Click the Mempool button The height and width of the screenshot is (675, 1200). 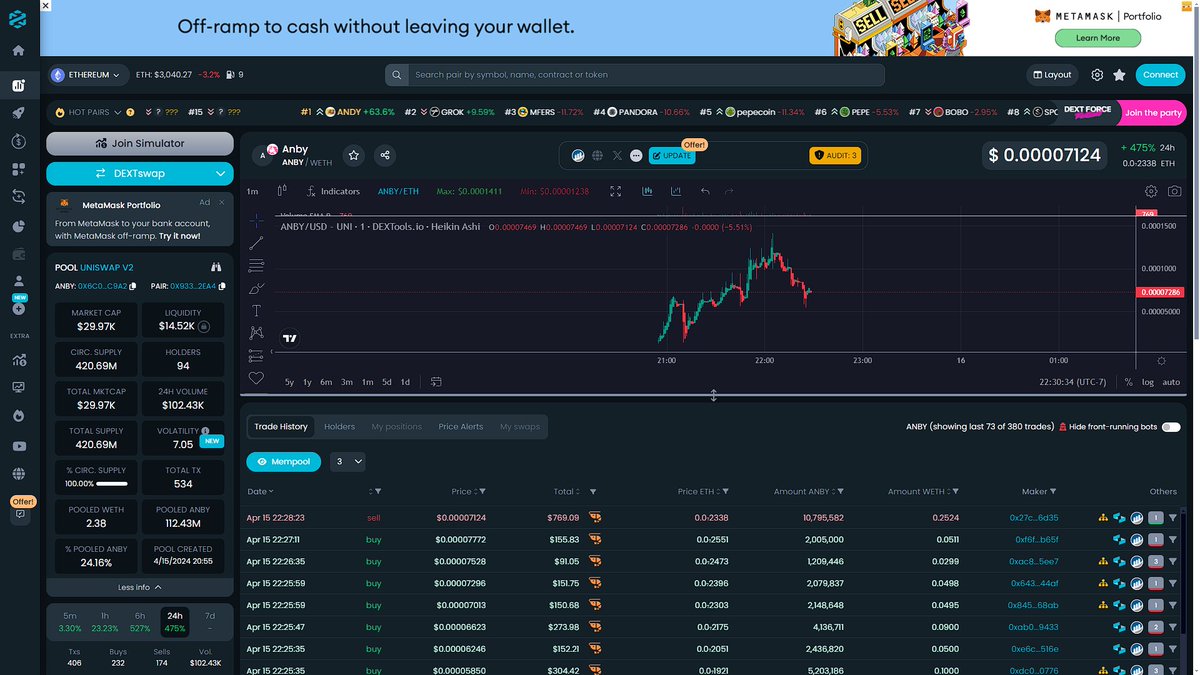(x=284, y=462)
